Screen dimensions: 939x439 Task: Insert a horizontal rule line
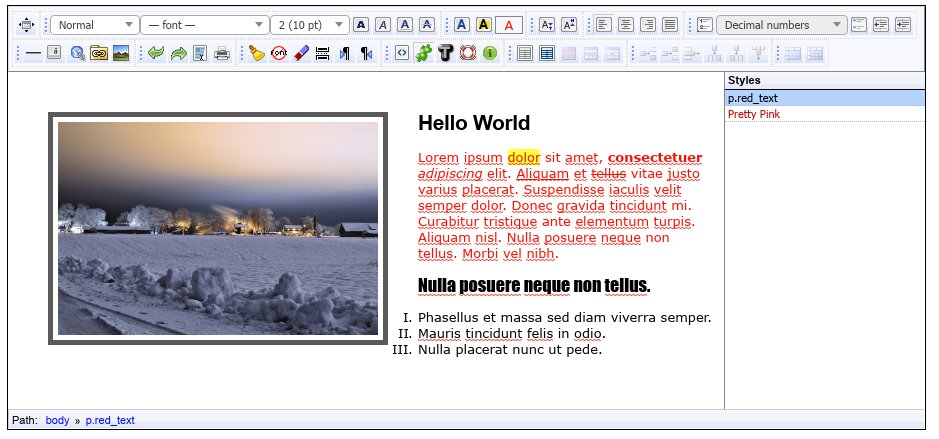33,54
